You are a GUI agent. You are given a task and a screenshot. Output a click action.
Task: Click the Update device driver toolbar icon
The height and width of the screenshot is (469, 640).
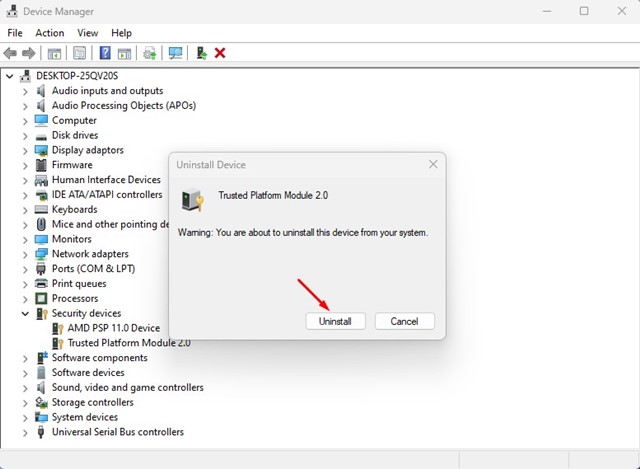150,53
